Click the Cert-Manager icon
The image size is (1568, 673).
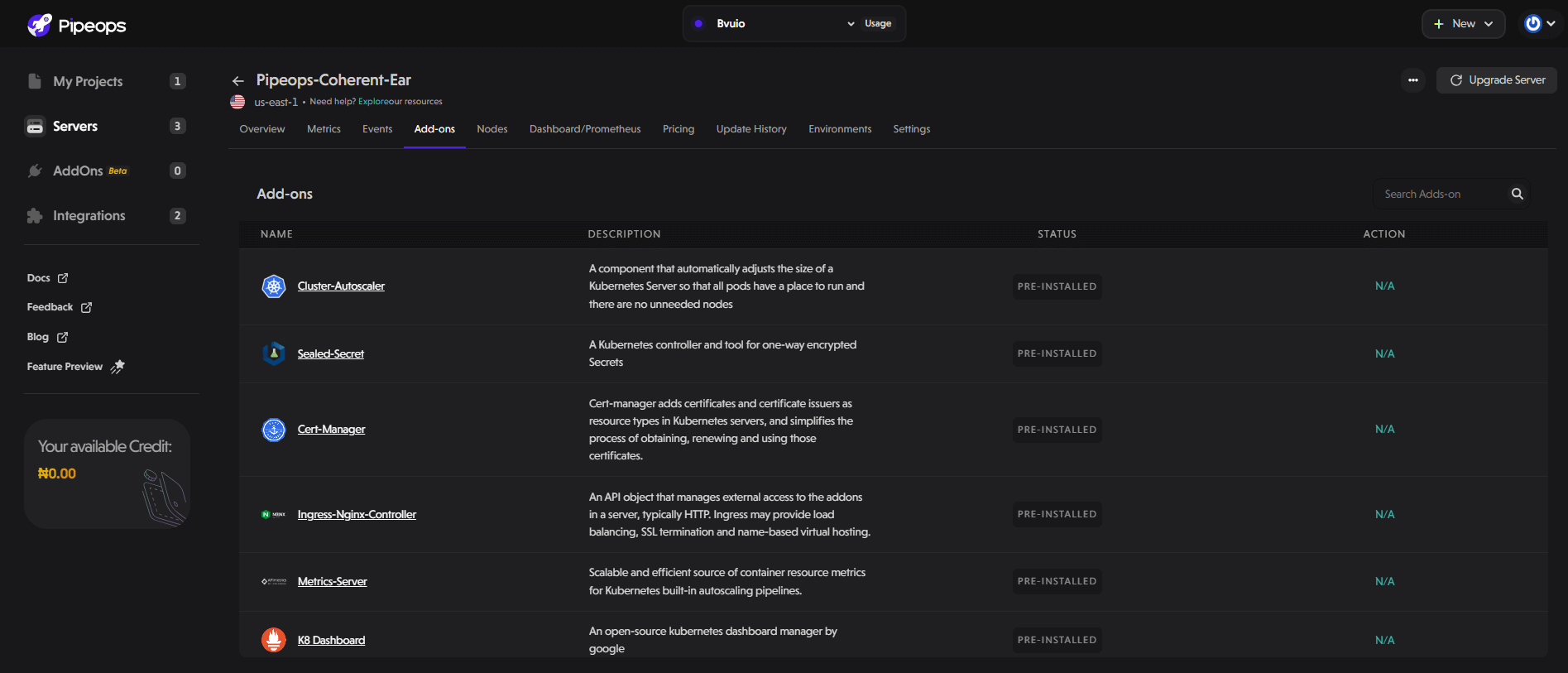(x=274, y=430)
